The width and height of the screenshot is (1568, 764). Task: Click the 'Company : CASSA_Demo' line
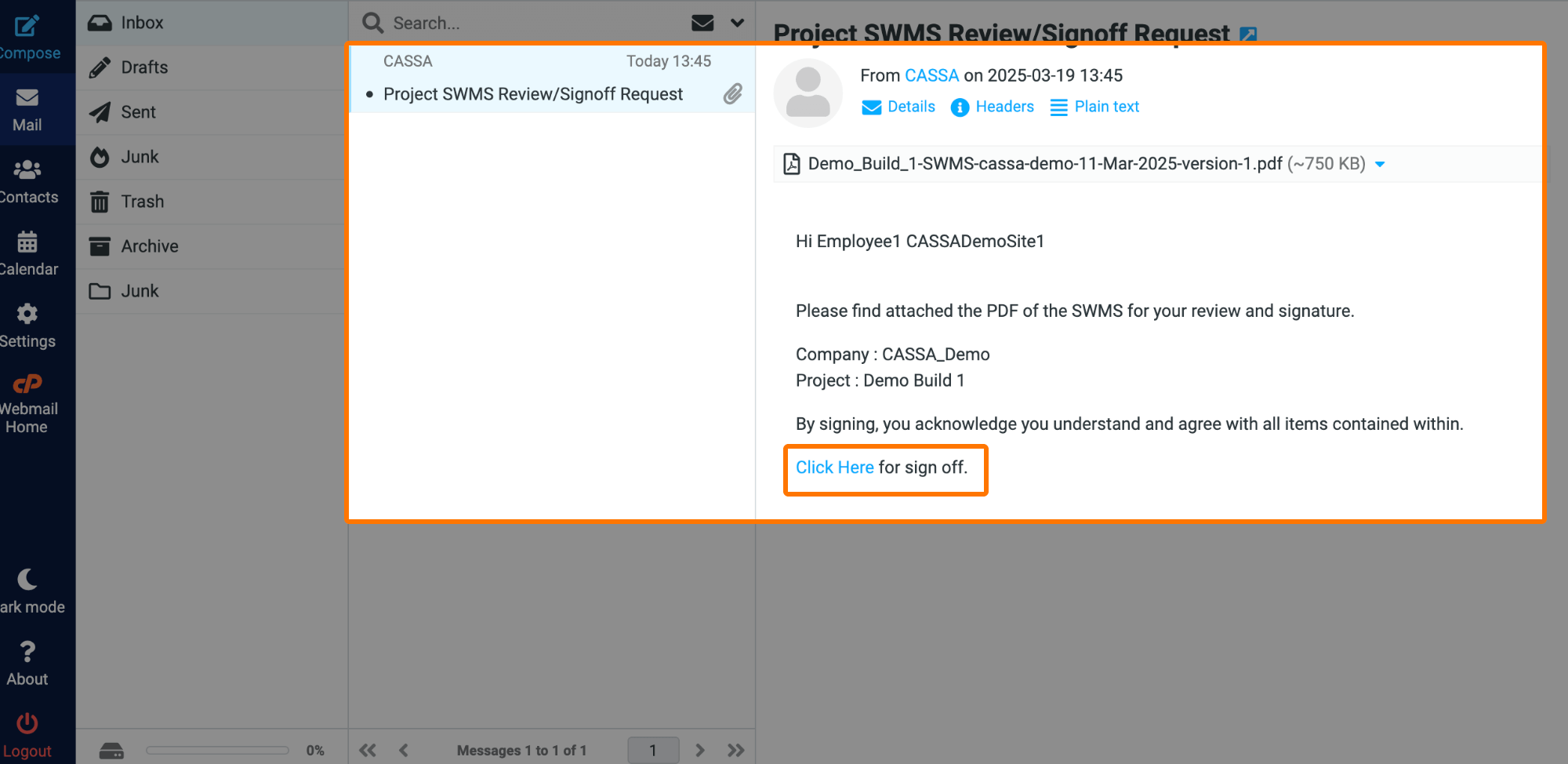[892, 355]
